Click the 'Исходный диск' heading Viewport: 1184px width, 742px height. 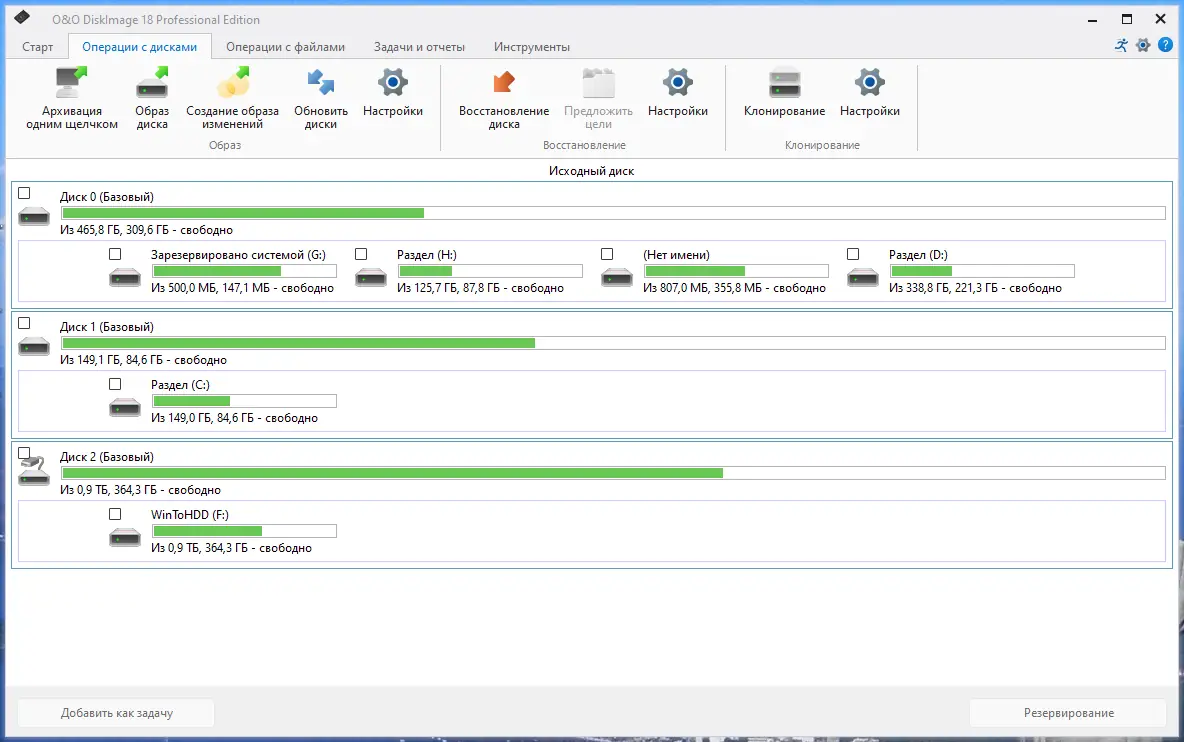coord(591,171)
